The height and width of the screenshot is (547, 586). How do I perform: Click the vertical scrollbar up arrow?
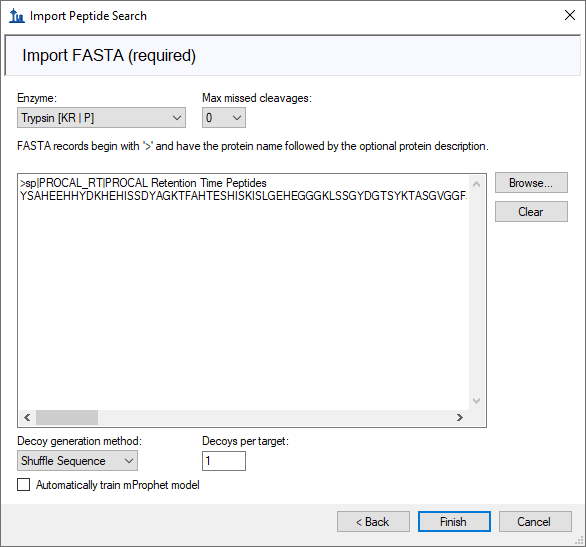tap(476, 184)
